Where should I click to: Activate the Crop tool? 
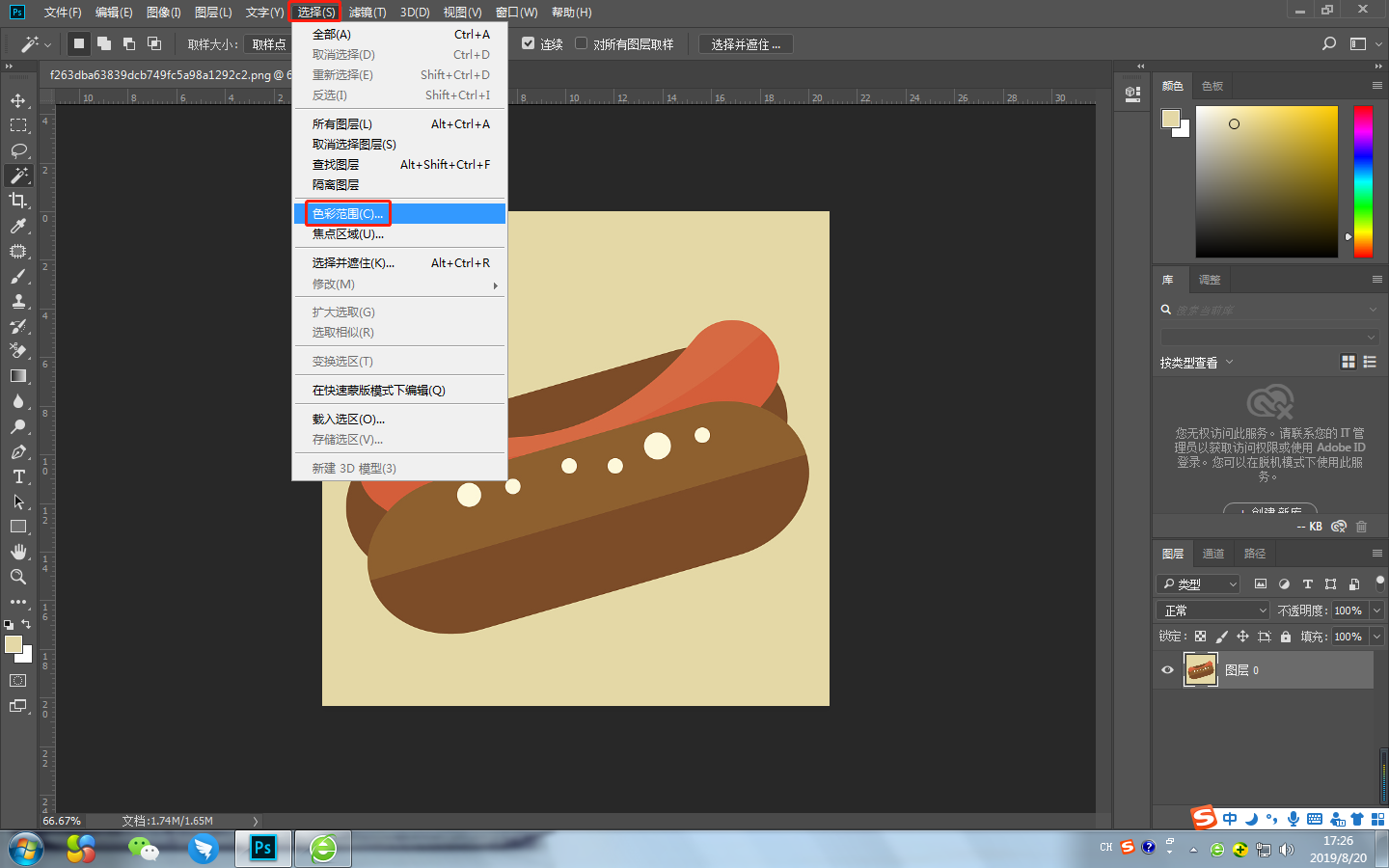19,201
